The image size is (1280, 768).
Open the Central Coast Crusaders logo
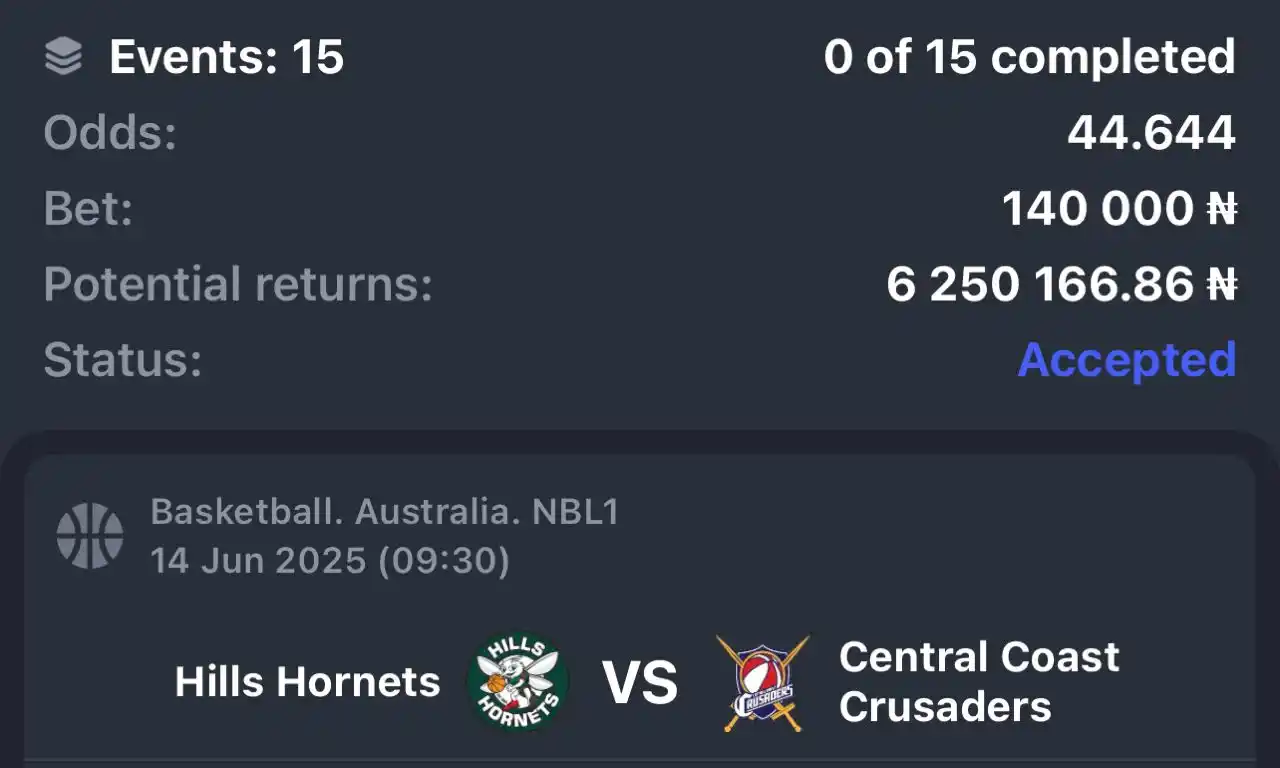point(763,683)
